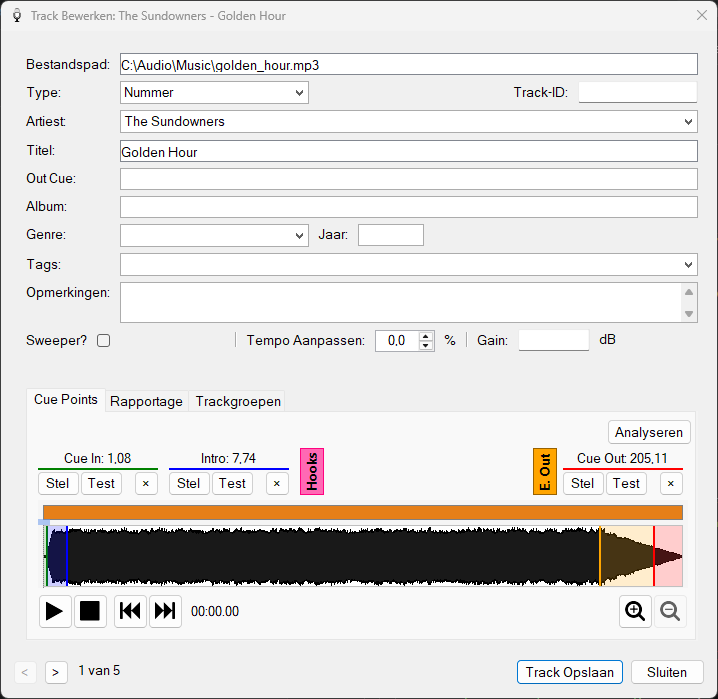
Task: Click the 'Cue In: 1,08' label
Action: coord(98,459)
